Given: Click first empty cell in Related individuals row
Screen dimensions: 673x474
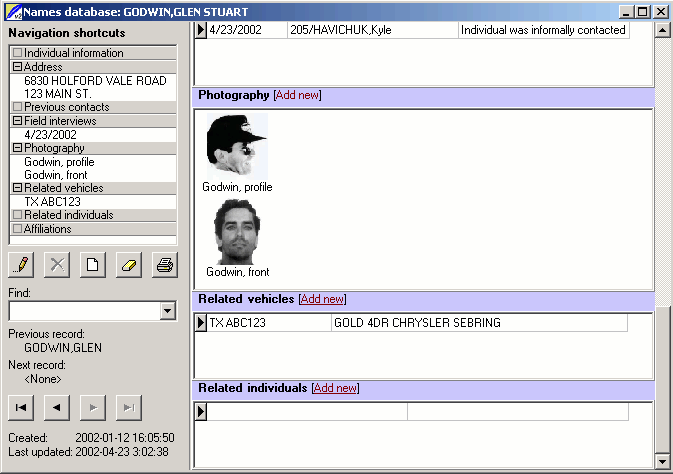Looking at the screenshot, I should pyautogui.click(x=307, y=412).
